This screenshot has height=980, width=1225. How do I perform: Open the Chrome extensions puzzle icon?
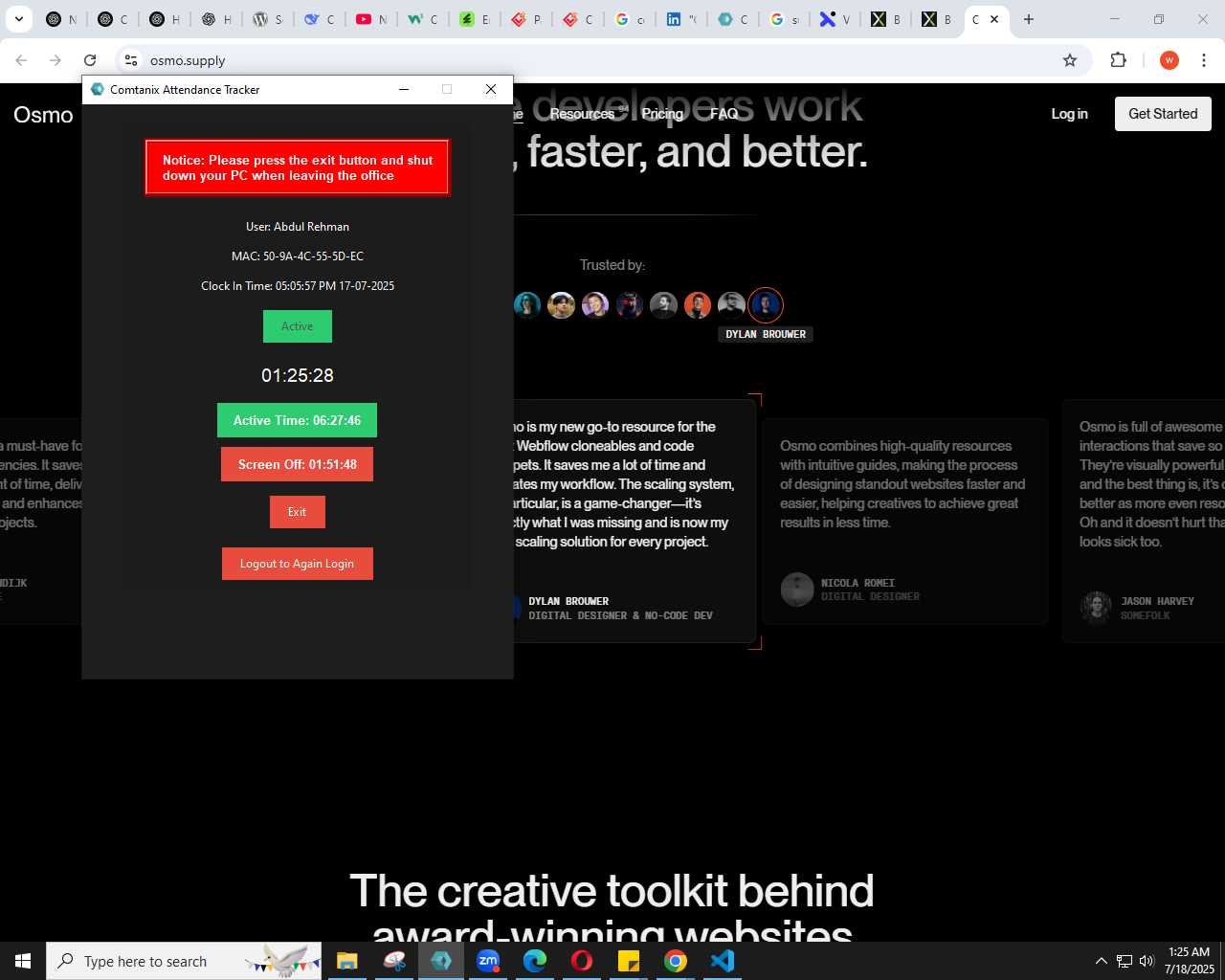1118,60
